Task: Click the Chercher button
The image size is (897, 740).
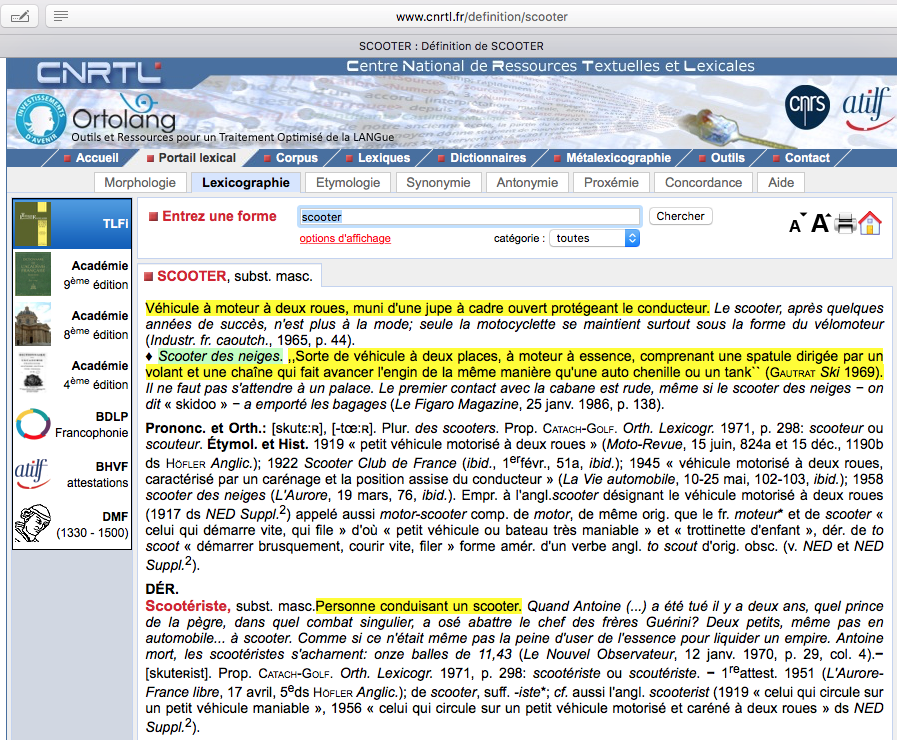Action: (x=680, y=216)
